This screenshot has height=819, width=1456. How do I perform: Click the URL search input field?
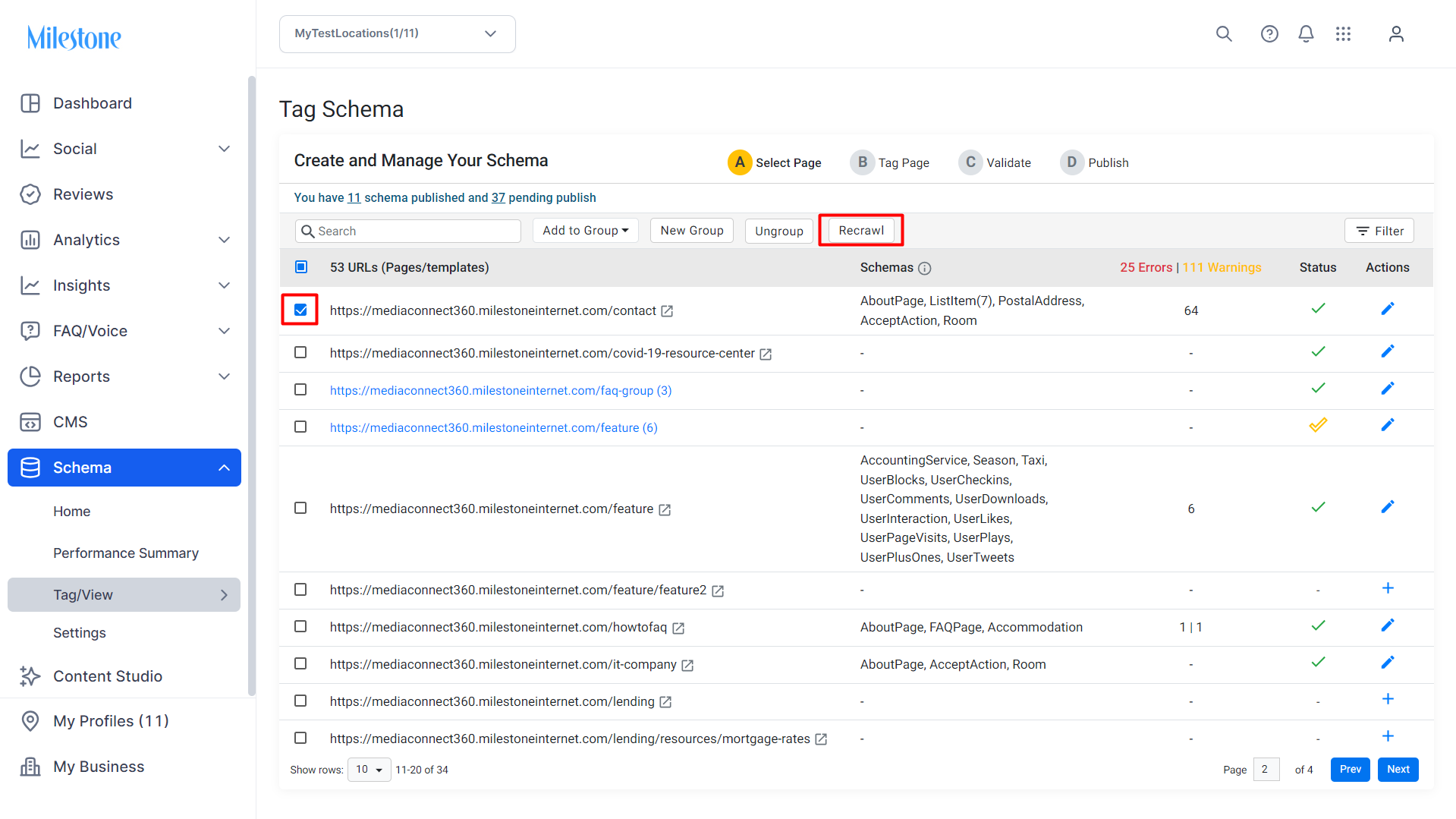(408, 231)
